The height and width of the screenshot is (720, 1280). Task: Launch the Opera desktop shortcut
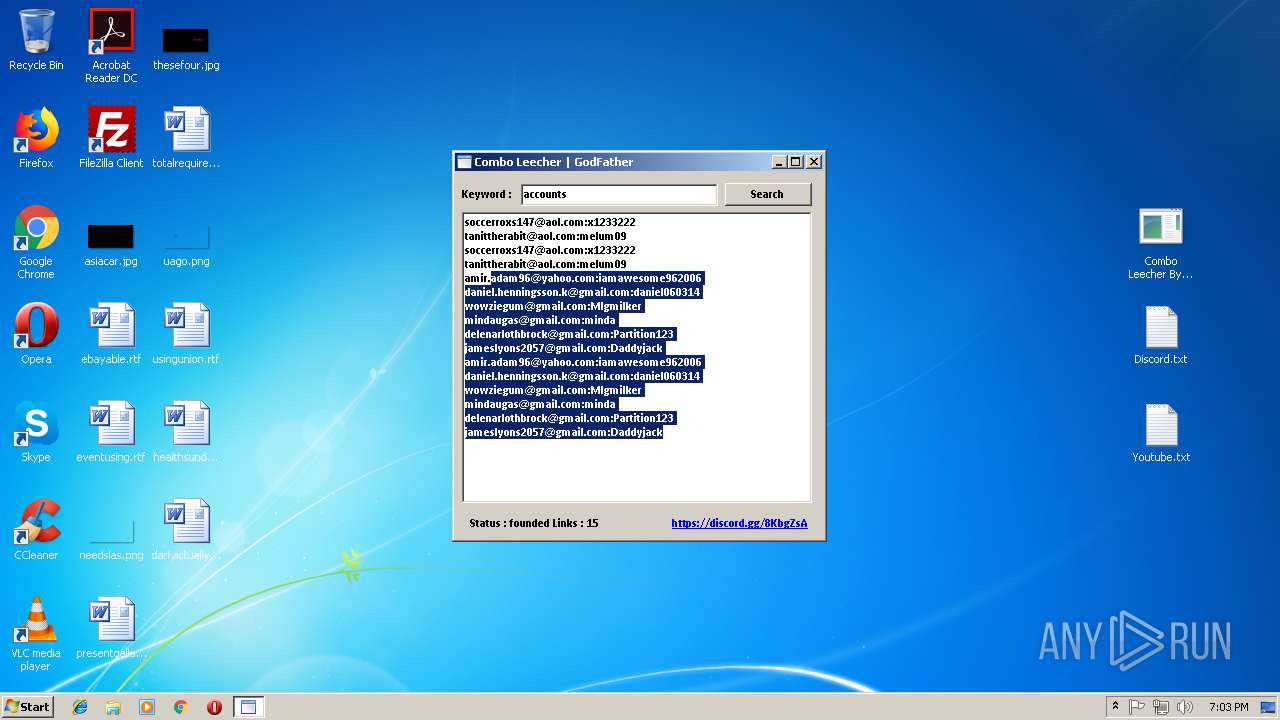coord(36,334)
